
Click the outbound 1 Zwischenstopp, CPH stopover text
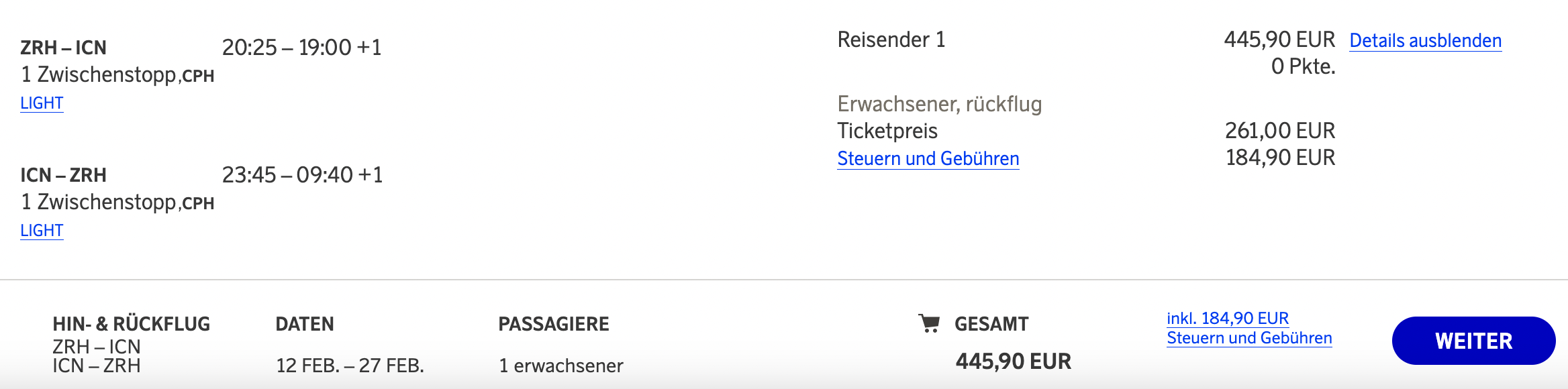[117, 74]
